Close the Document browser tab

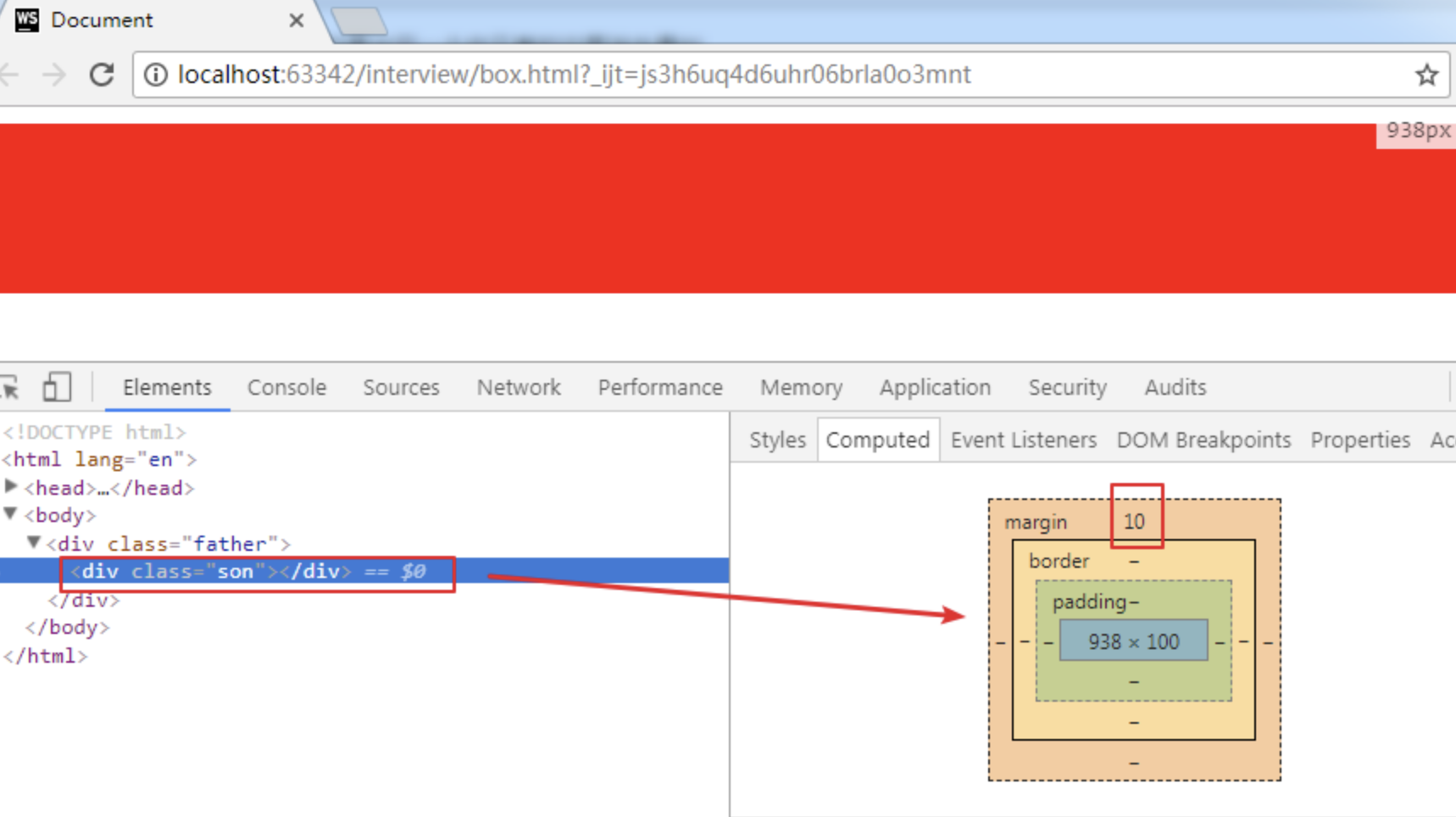coord(296,20)
